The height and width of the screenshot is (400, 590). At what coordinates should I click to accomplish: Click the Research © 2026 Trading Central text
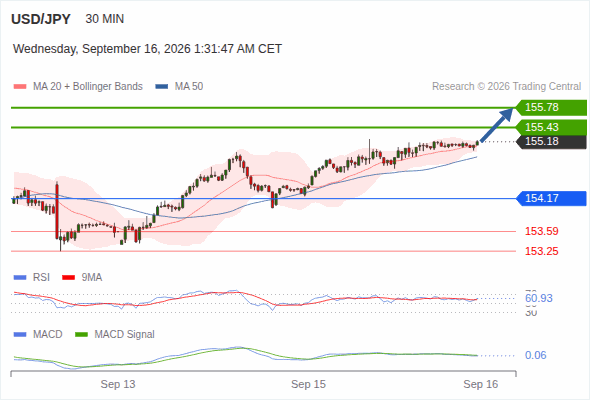506,87
